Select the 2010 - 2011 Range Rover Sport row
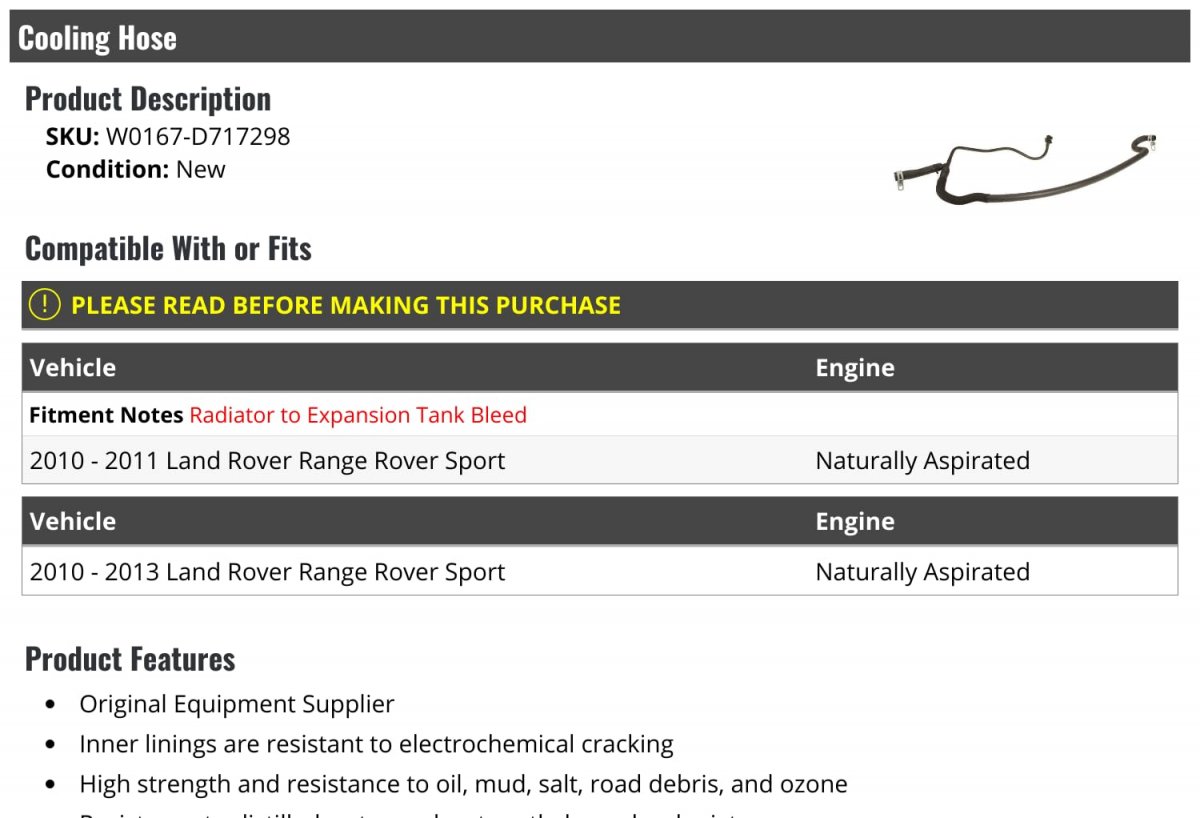 click(267, 461)
